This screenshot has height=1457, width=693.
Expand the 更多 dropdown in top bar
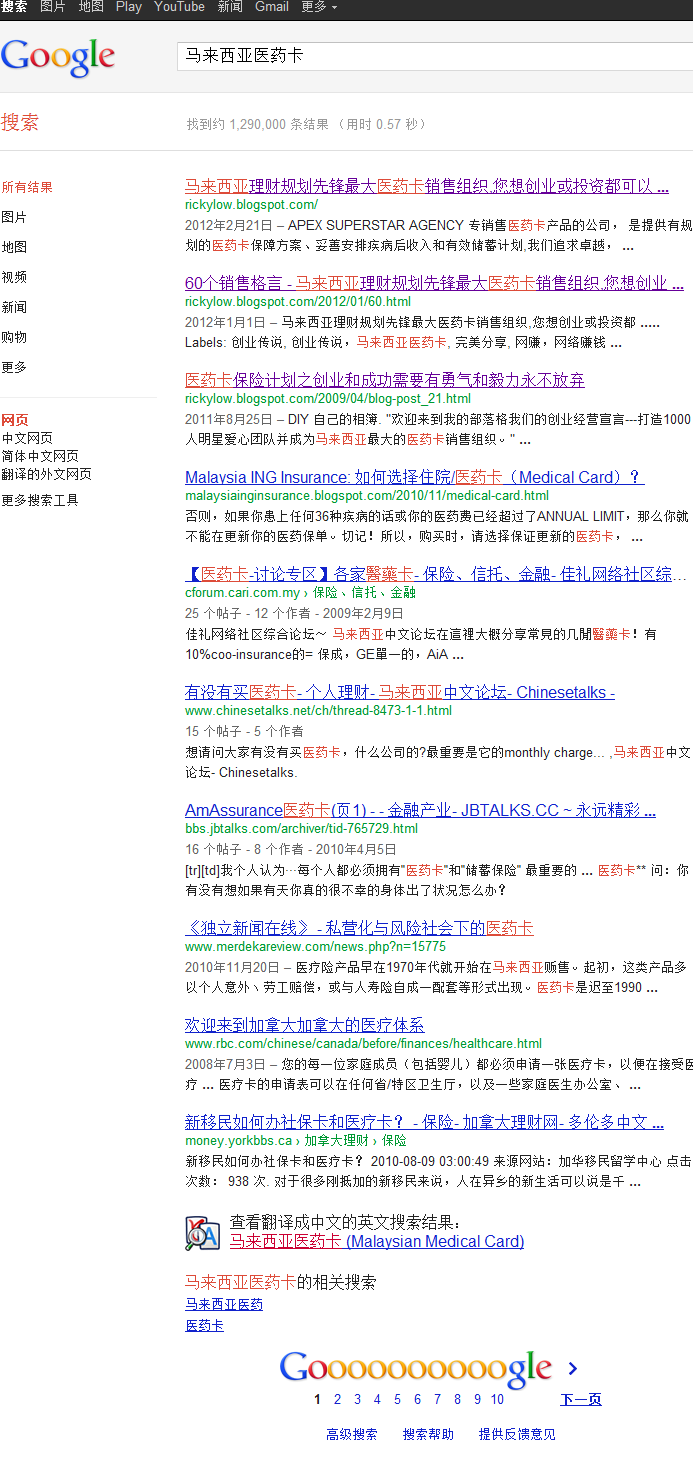[319, 7]
